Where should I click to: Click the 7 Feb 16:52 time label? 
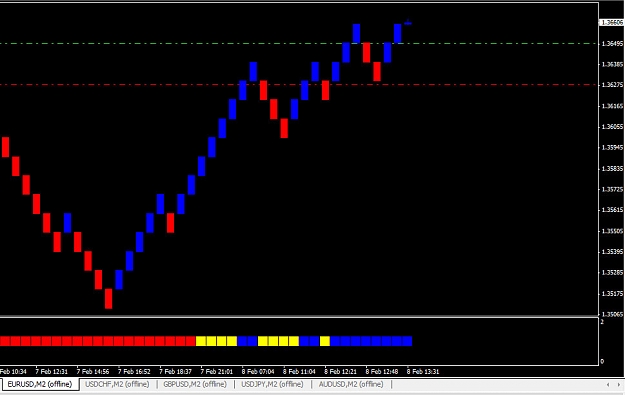point(134,371)
